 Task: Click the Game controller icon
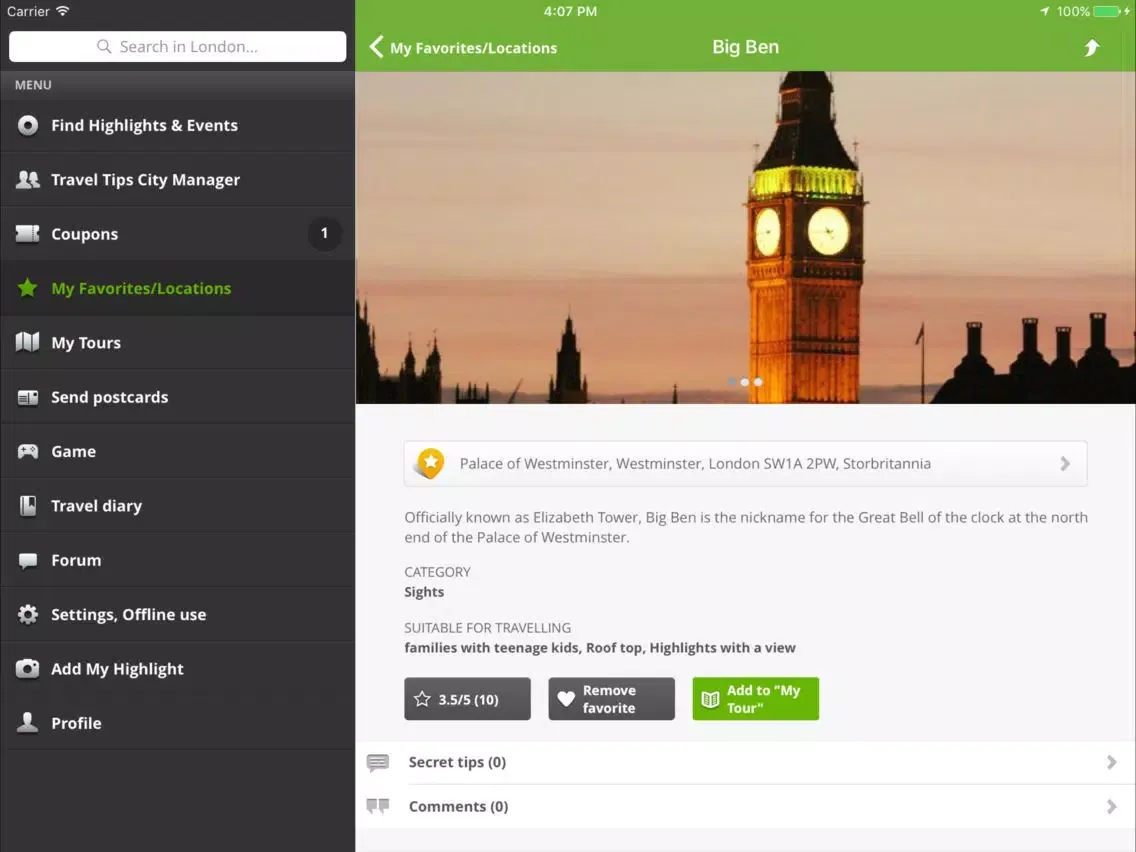click(x=28, y=451)
